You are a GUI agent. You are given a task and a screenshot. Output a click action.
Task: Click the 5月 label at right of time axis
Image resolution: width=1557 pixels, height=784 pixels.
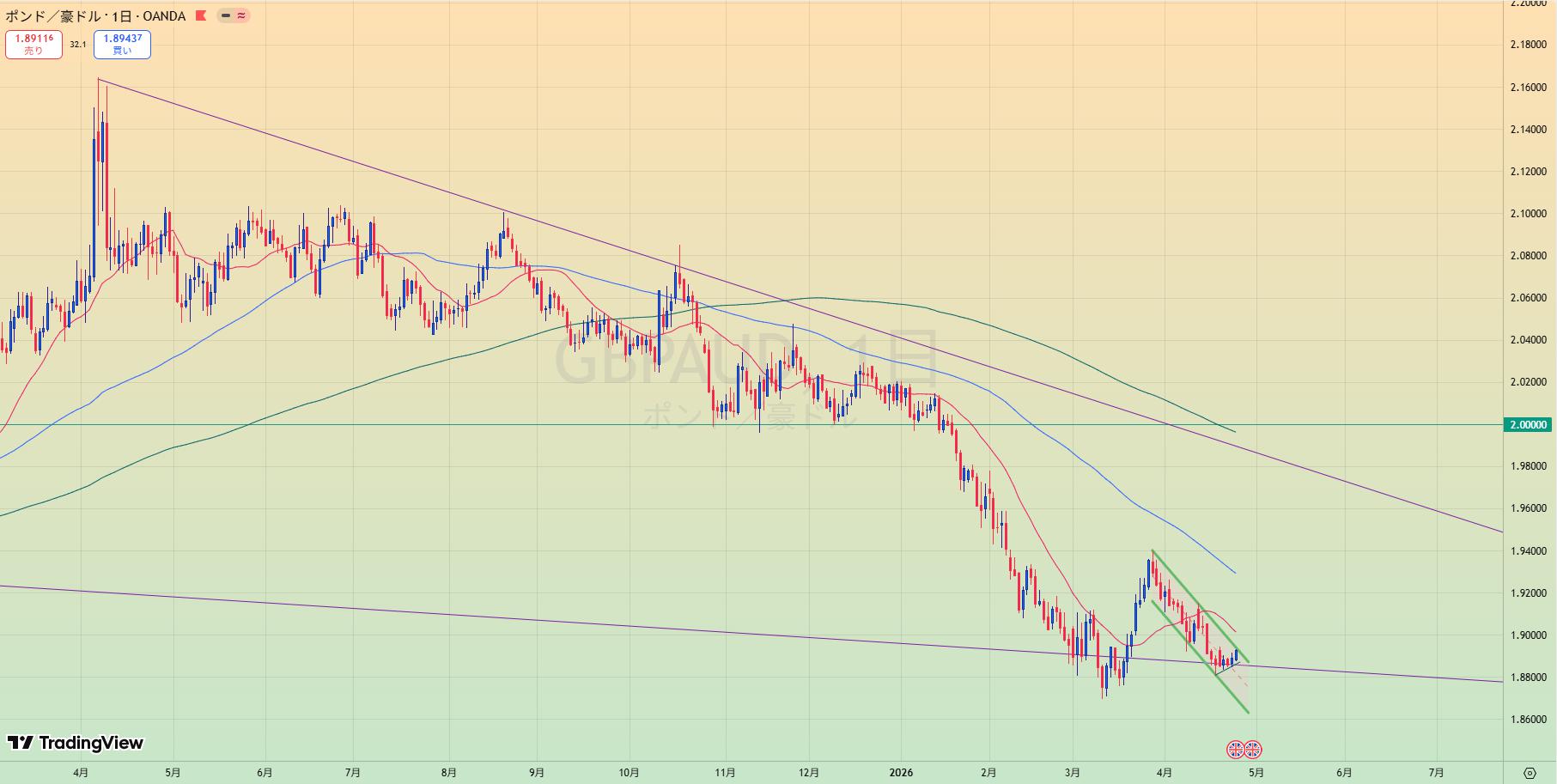click(1256, 773)
